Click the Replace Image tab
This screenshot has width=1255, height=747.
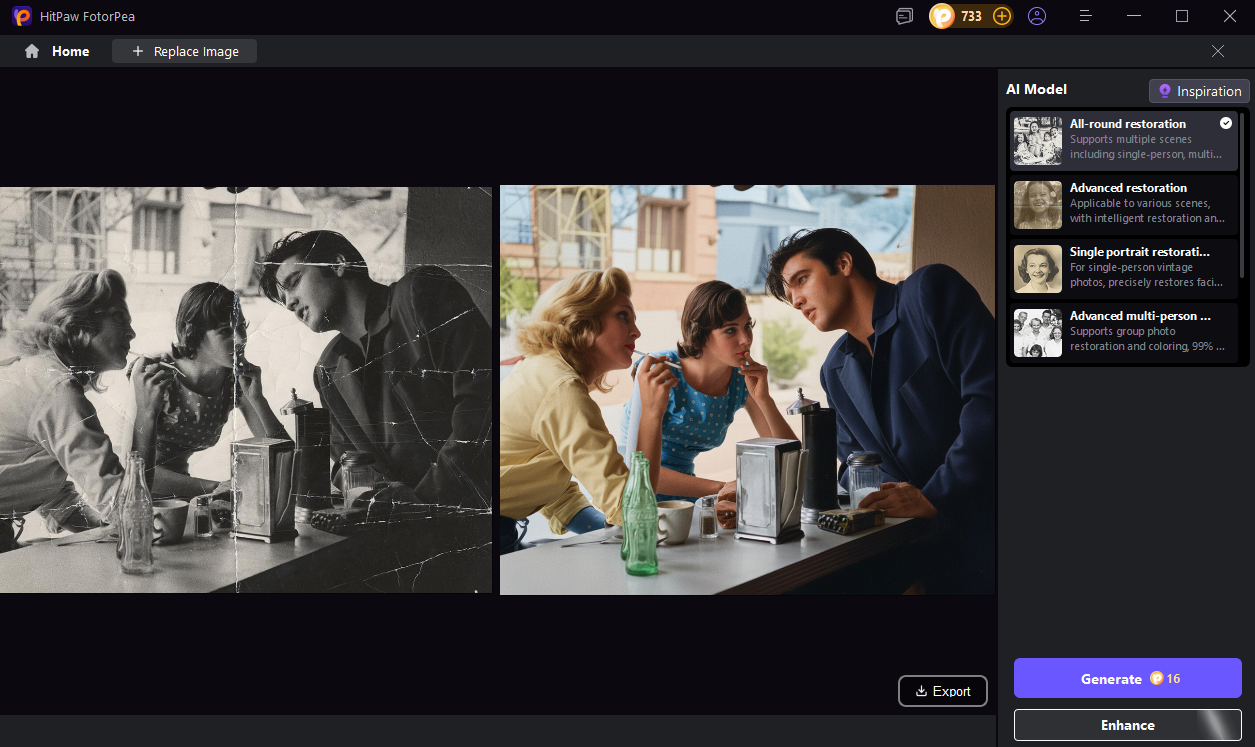(184, 51)
